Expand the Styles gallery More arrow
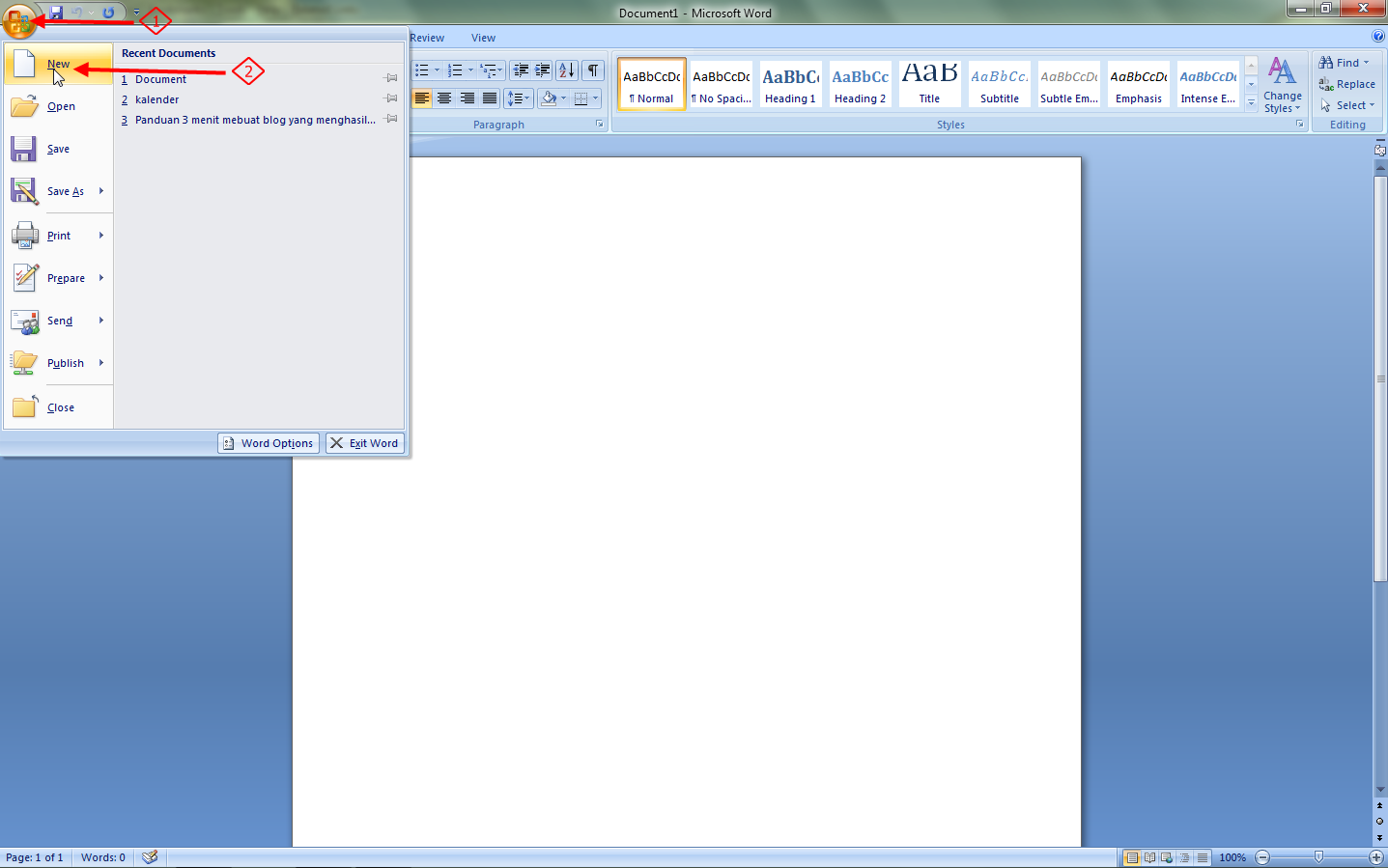This screenshot has height=868, width=1388. pyautogui.click(x=1251, y=101)
